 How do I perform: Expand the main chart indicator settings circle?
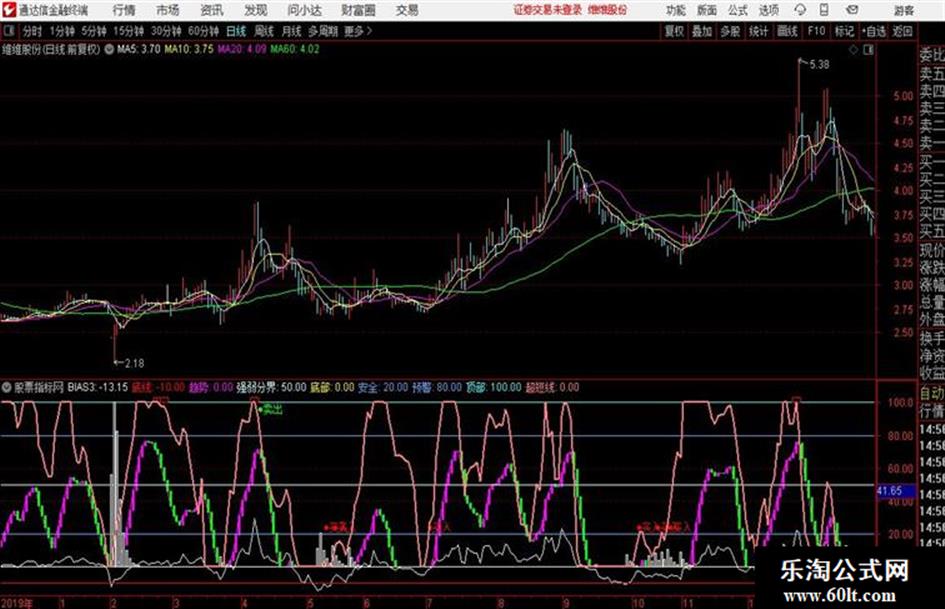click(x=109, y=49)
